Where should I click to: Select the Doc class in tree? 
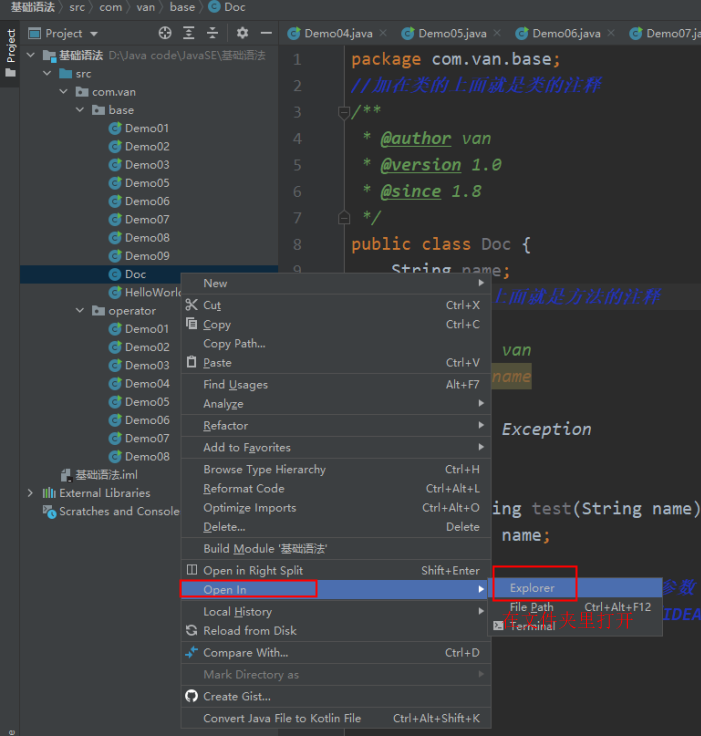[135, 274]
